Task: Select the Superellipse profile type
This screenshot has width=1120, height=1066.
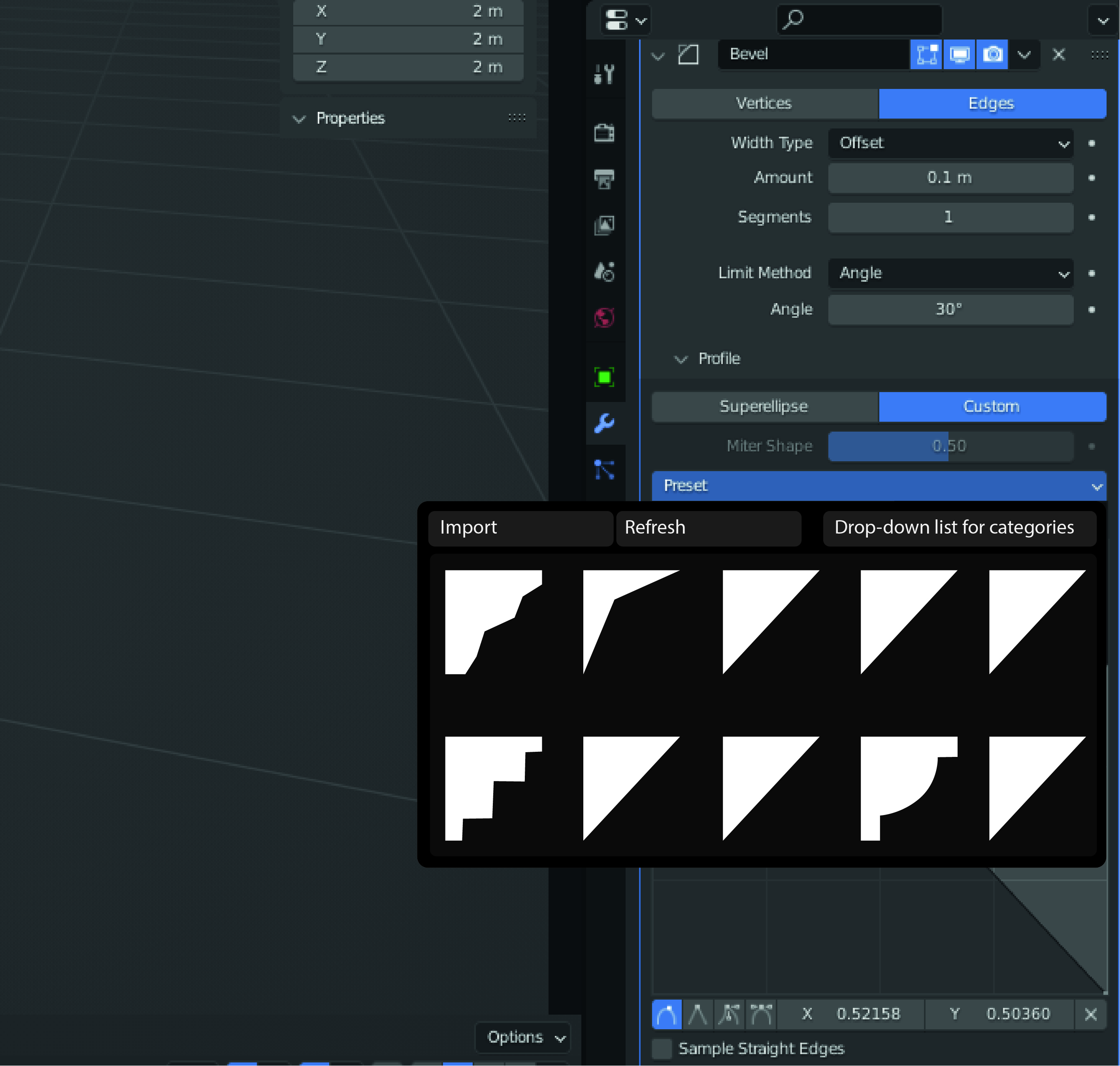Action: coord(765,407)
